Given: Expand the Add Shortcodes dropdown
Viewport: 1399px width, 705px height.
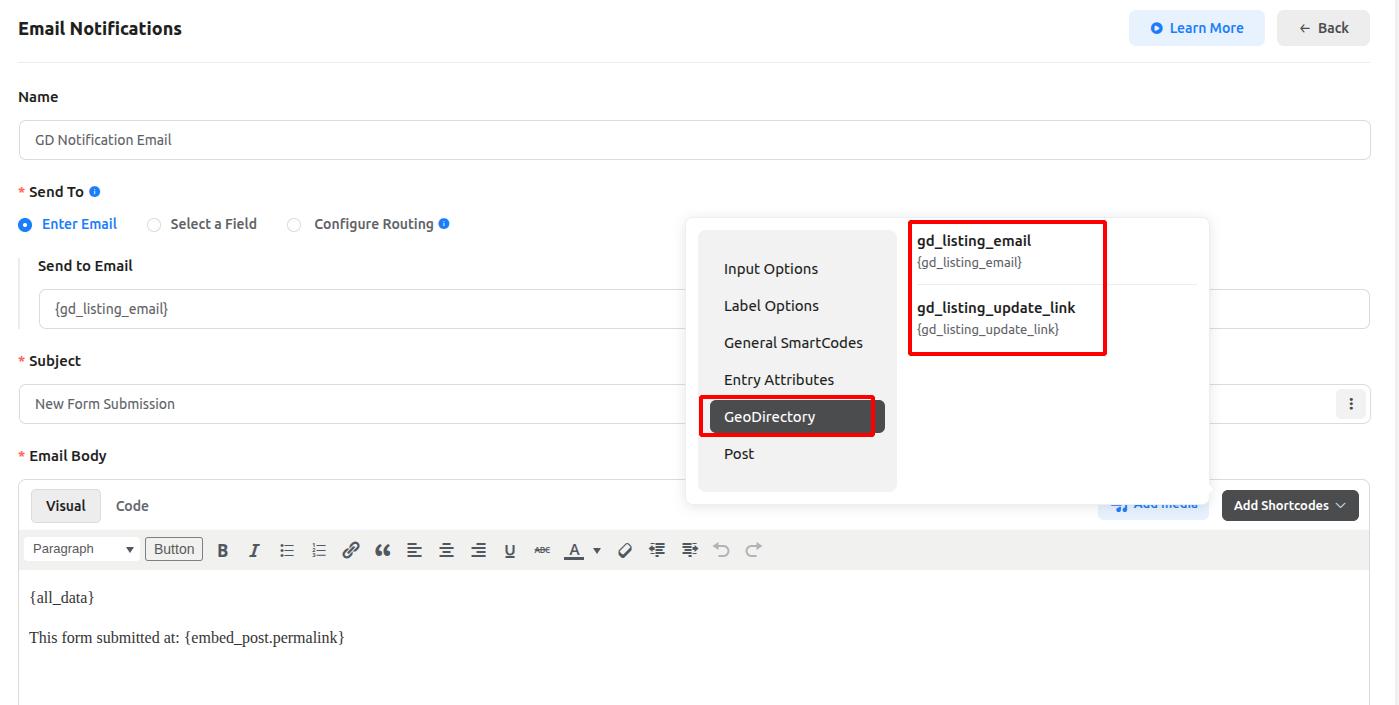Looking at the screenshot, I should click(x=1289, y=505).
